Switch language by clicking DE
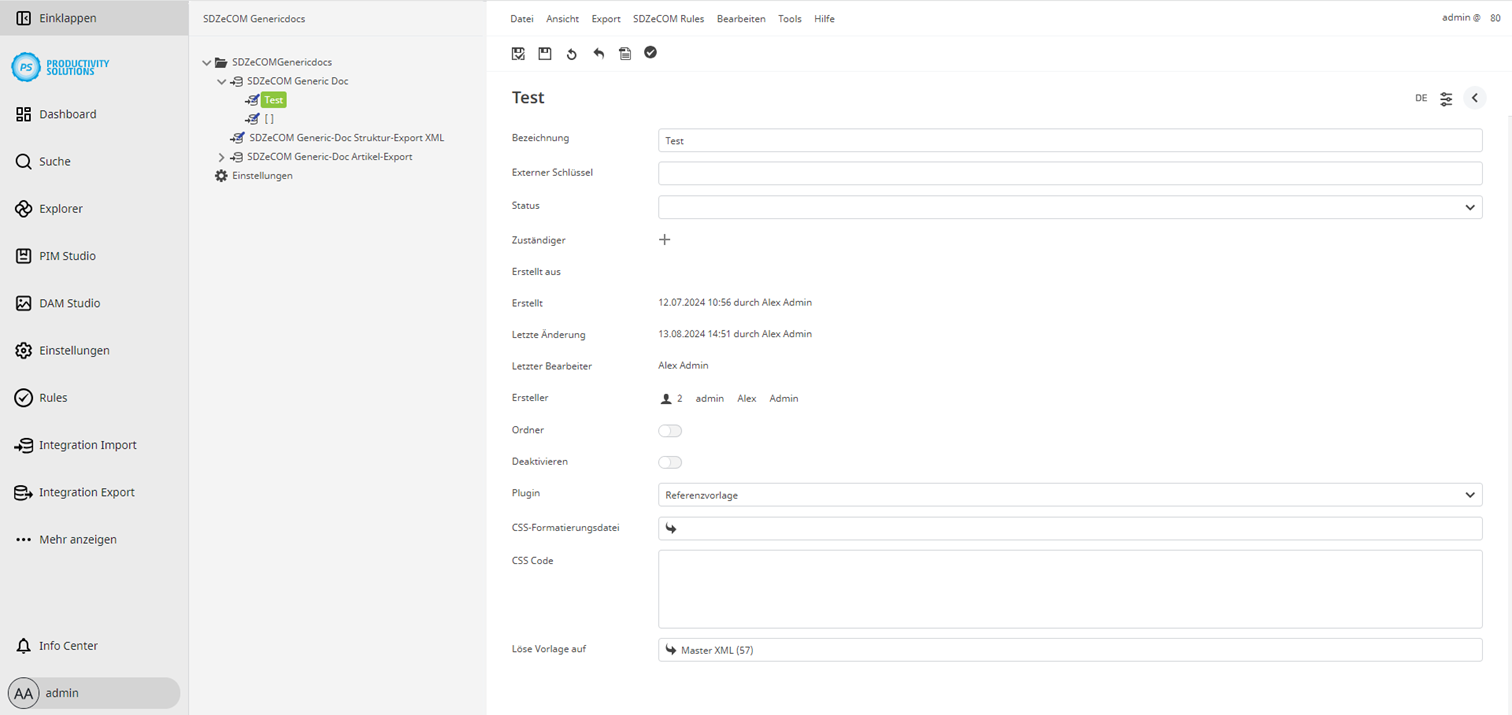Image resolution: width=1512 pixels, height=715 pixels. (1421, 98)
